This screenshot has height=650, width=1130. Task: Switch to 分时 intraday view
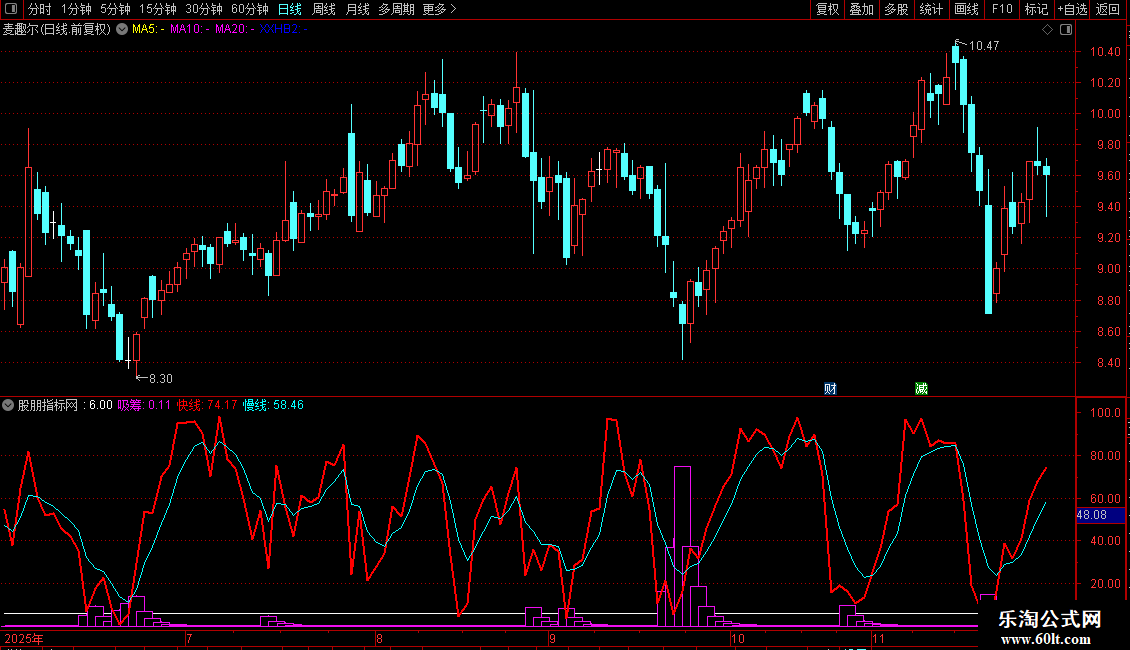click(x=40, y=9)
